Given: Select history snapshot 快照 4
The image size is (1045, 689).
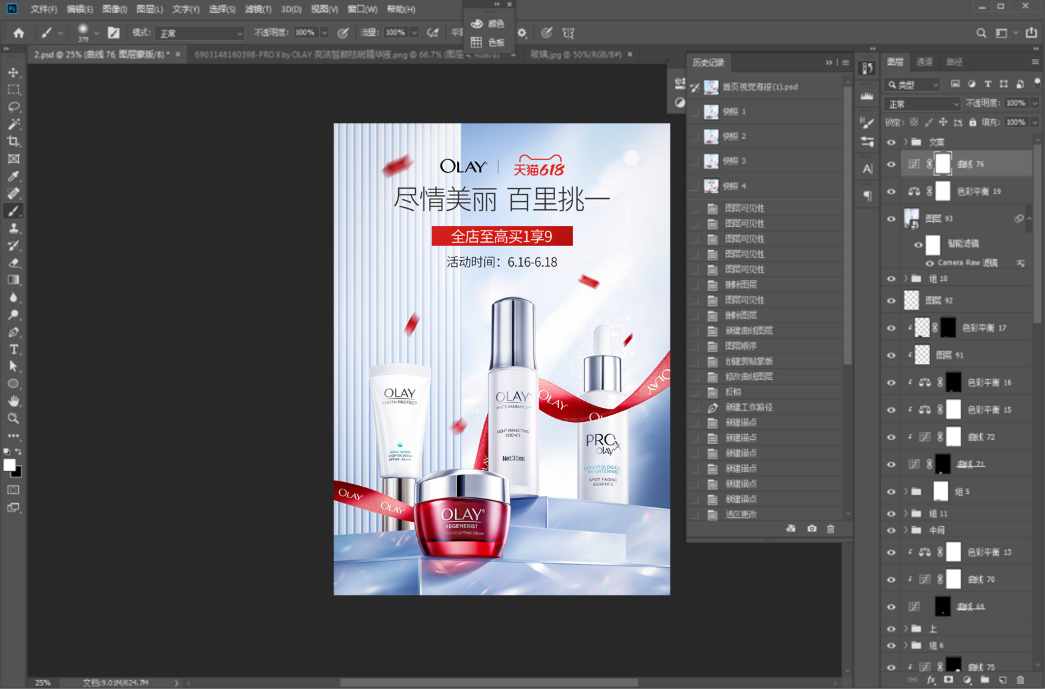Looking at the screenshot, I should click(x=766, y=186).
